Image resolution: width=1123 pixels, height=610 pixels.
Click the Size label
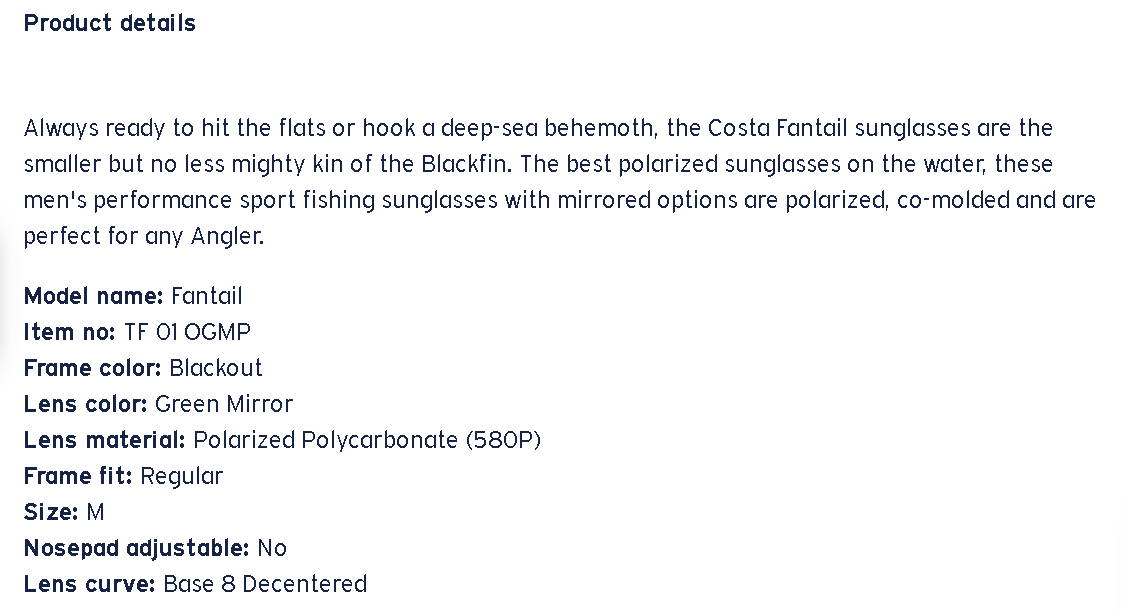(x=50, y=512)
